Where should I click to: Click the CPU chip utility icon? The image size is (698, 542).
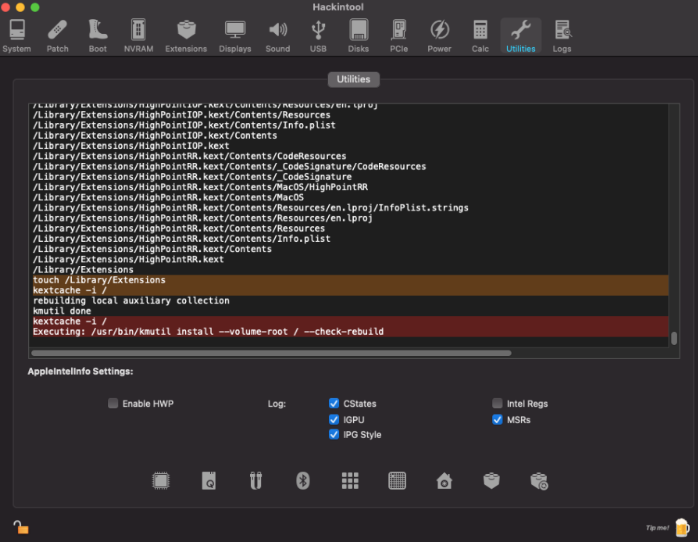pos(161,481)
